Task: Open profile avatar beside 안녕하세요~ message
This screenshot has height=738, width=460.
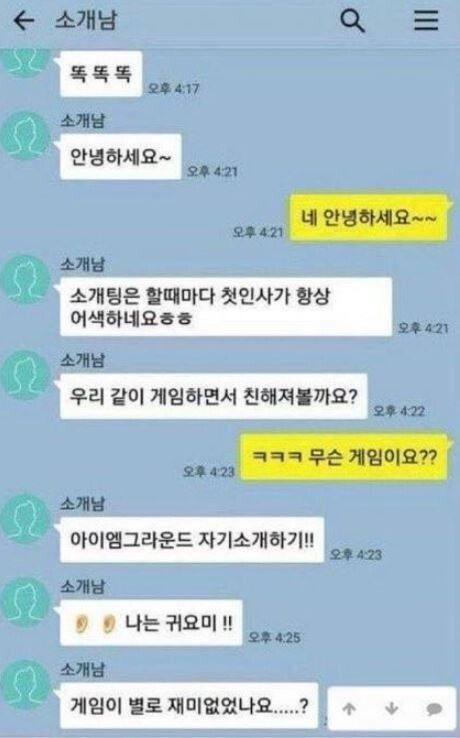Action: pyautogui.click(x=26, y=136)
